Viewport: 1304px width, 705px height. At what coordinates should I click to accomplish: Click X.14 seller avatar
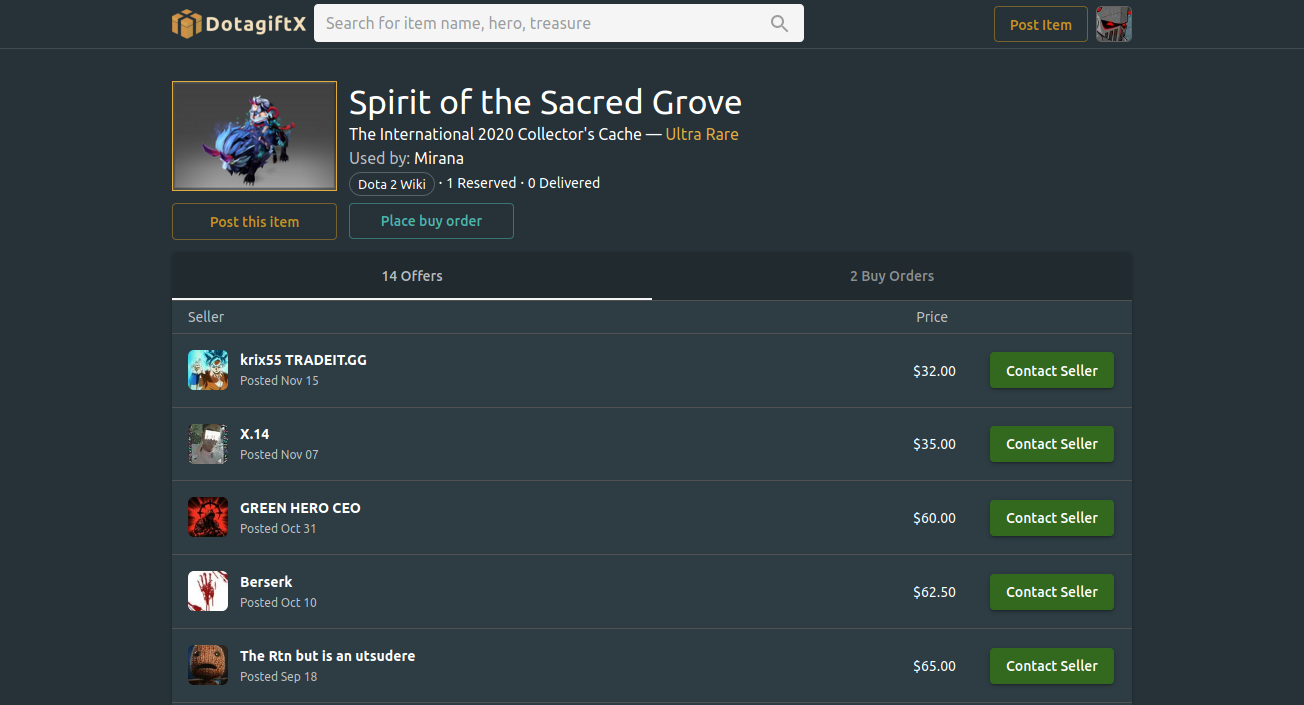click(x=208, y=444)
